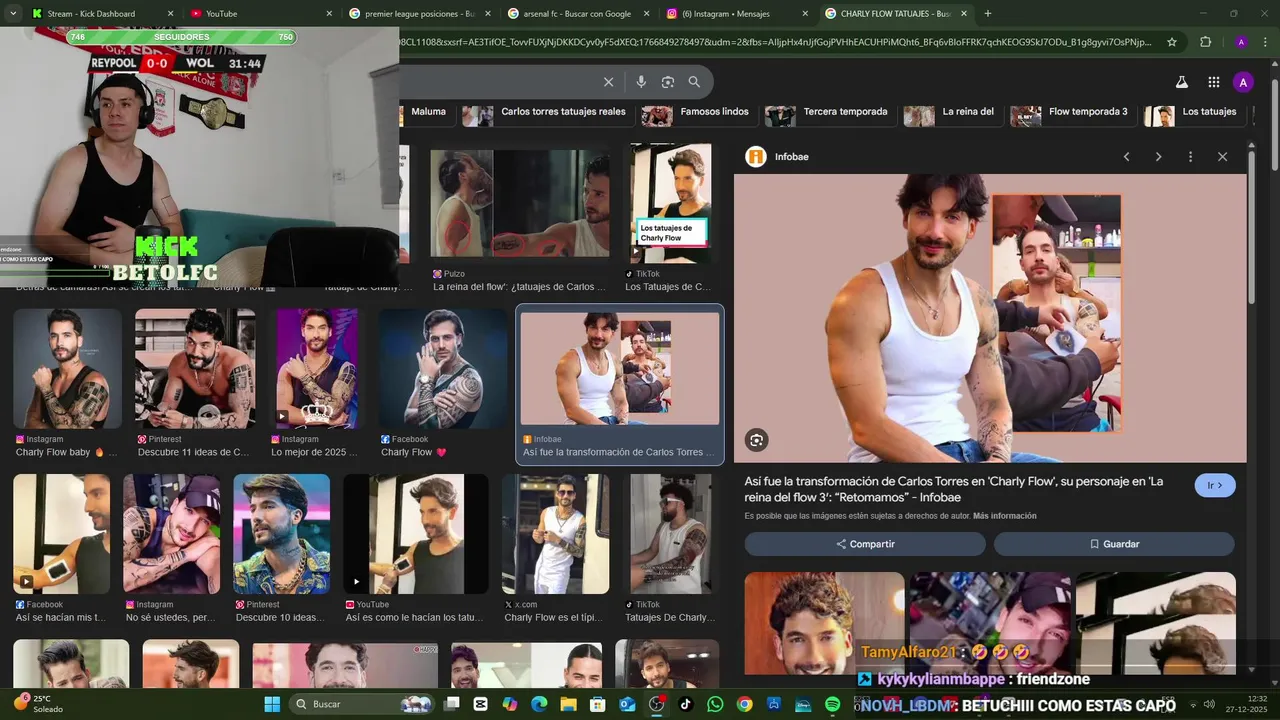
Task: Open YouTube Así es como le hacían thumbnail
Action: (x=416, y=534)
